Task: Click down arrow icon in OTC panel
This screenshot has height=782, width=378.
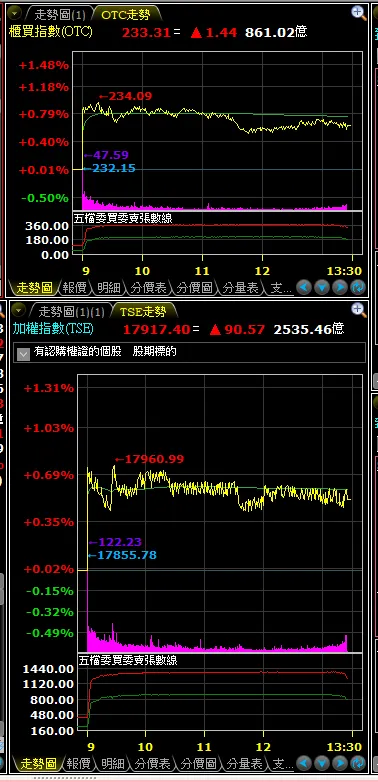Action: (x=322, y=287)
